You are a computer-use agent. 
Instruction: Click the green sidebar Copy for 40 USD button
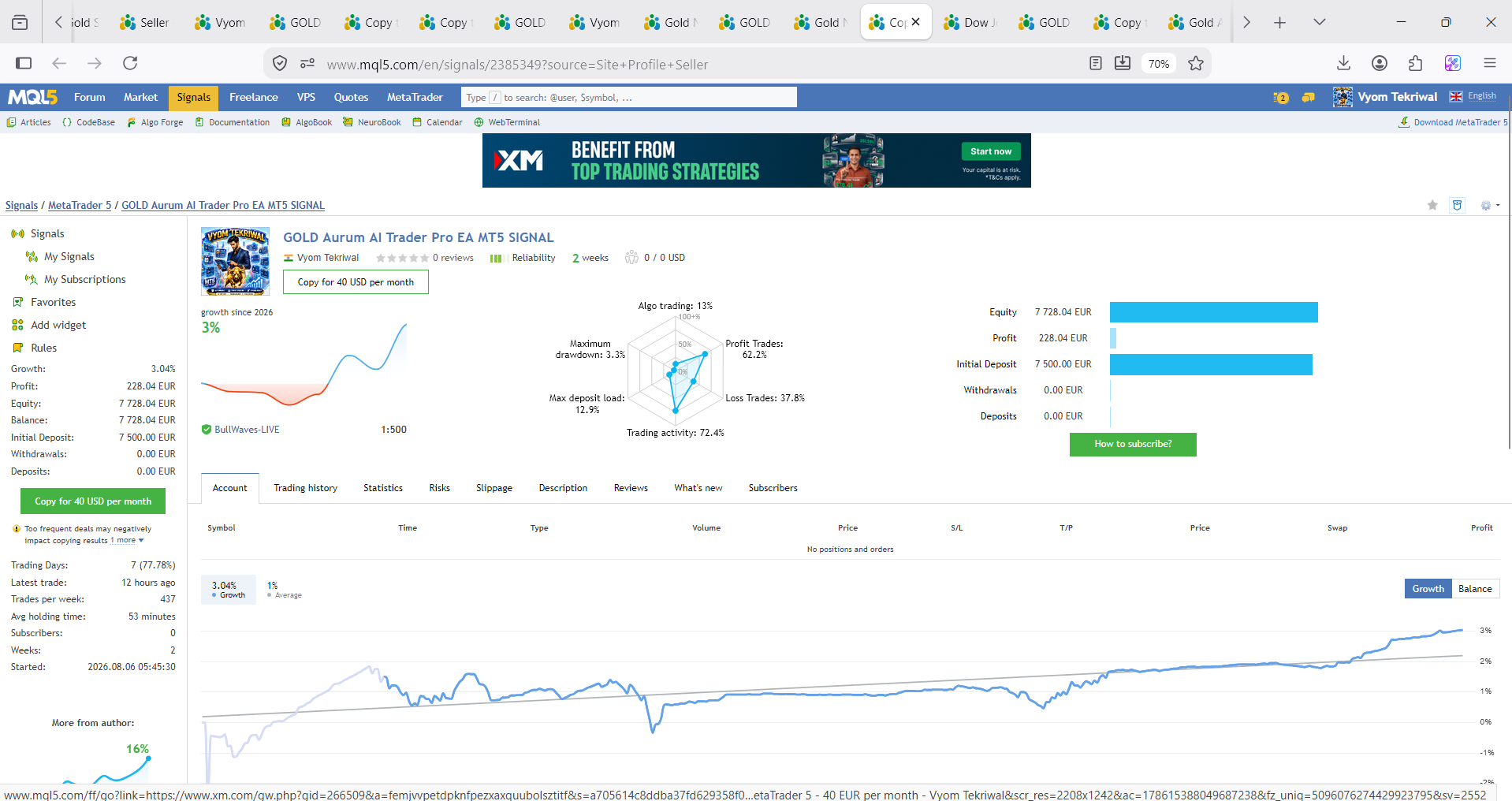pos(93,501)
